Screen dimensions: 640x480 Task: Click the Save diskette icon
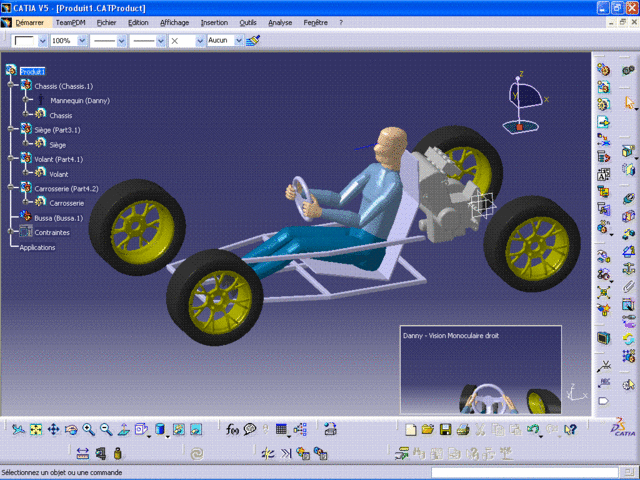coord(444,430)
